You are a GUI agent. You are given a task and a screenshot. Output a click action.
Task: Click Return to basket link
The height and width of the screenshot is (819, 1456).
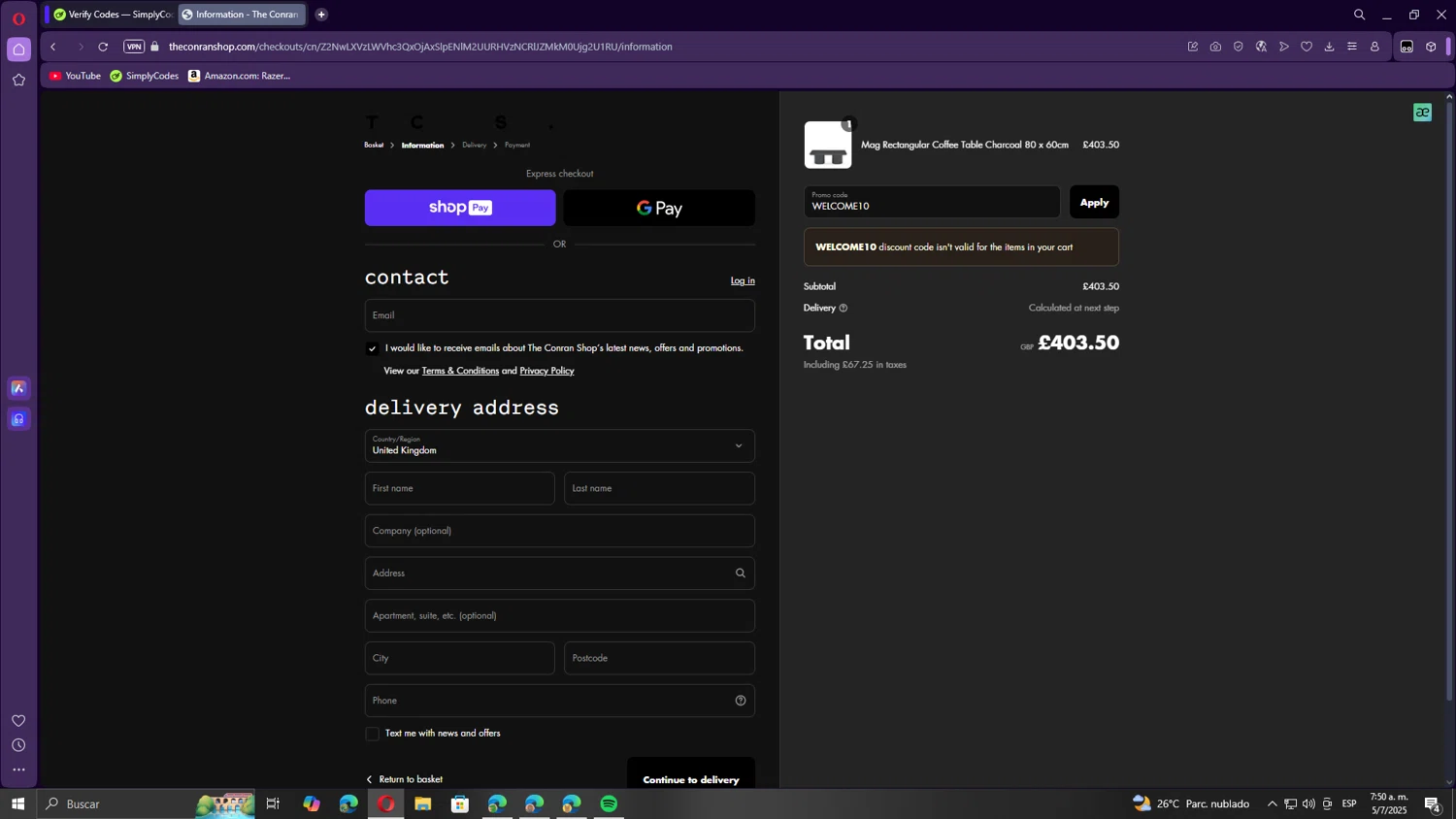tap(404, 779)
